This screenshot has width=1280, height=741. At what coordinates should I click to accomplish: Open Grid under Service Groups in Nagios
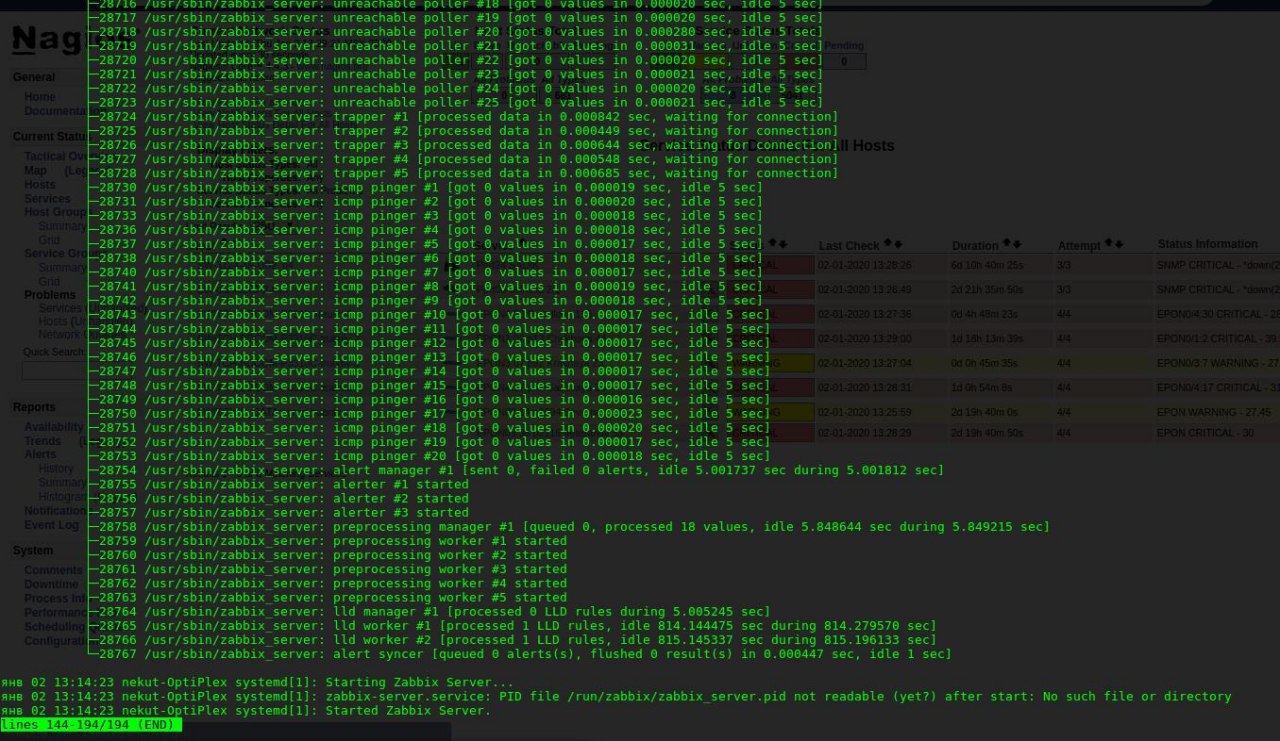(x=49, y=282)
